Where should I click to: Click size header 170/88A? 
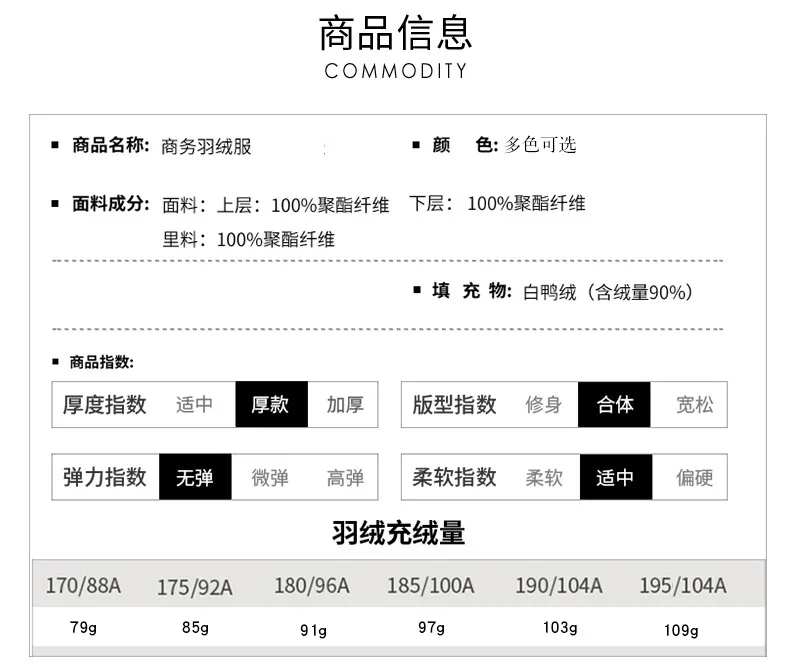pos(83,586)
